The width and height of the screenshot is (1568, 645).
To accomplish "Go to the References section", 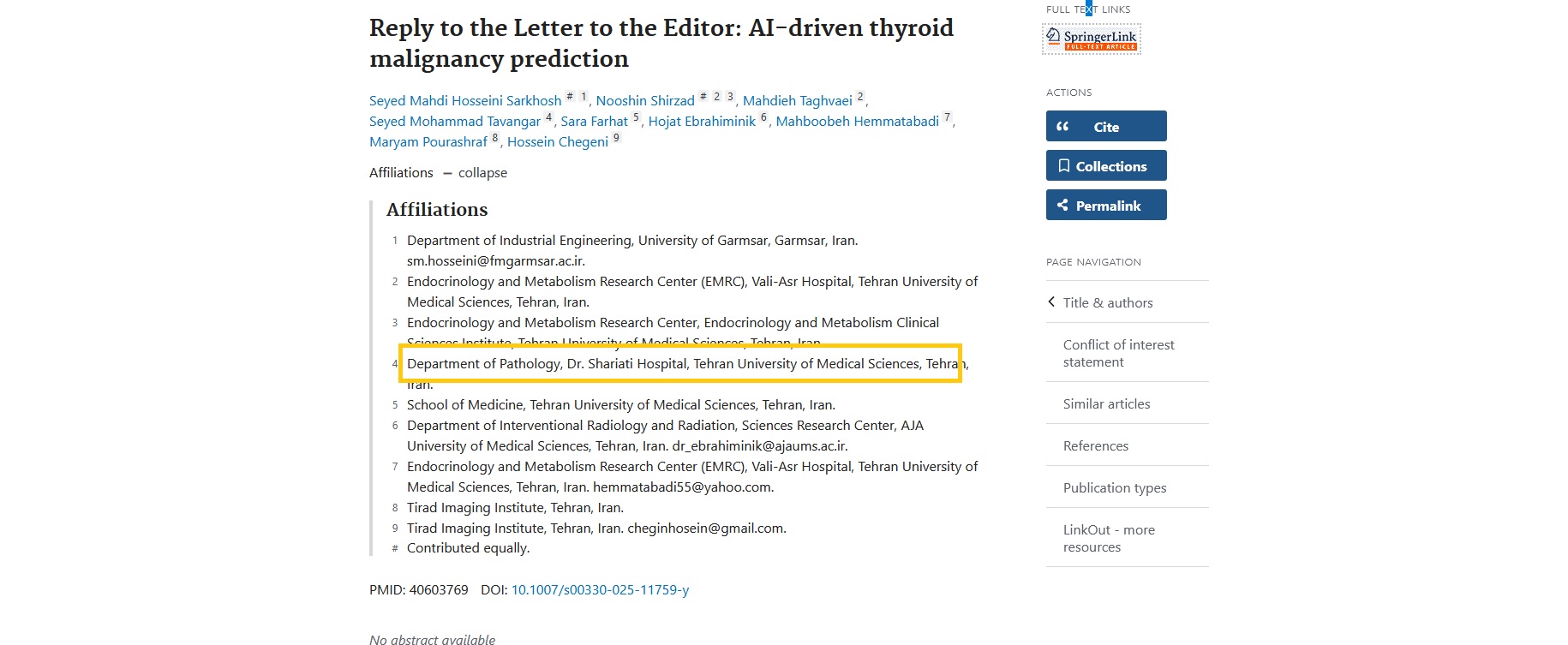I will click(1095, 446).
